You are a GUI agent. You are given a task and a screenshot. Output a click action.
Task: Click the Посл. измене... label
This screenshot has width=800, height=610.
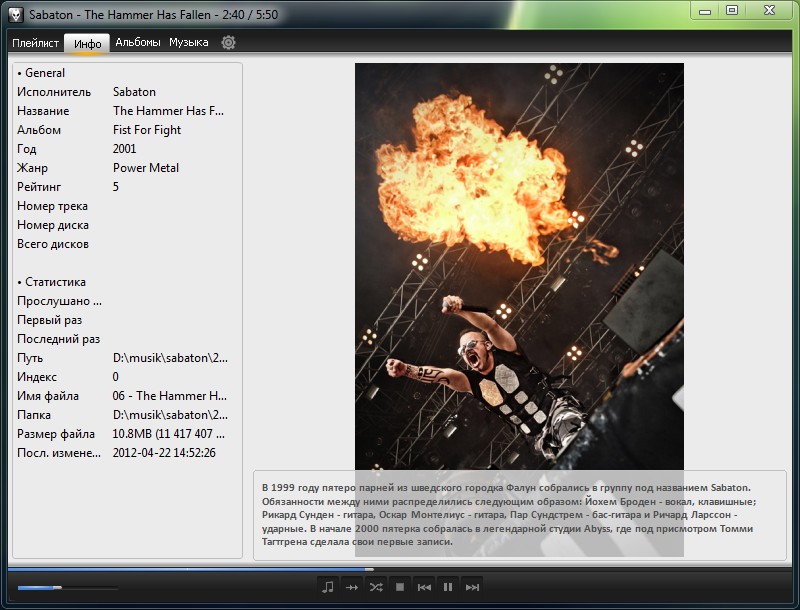pyautogui.click(x=59, y=453)
